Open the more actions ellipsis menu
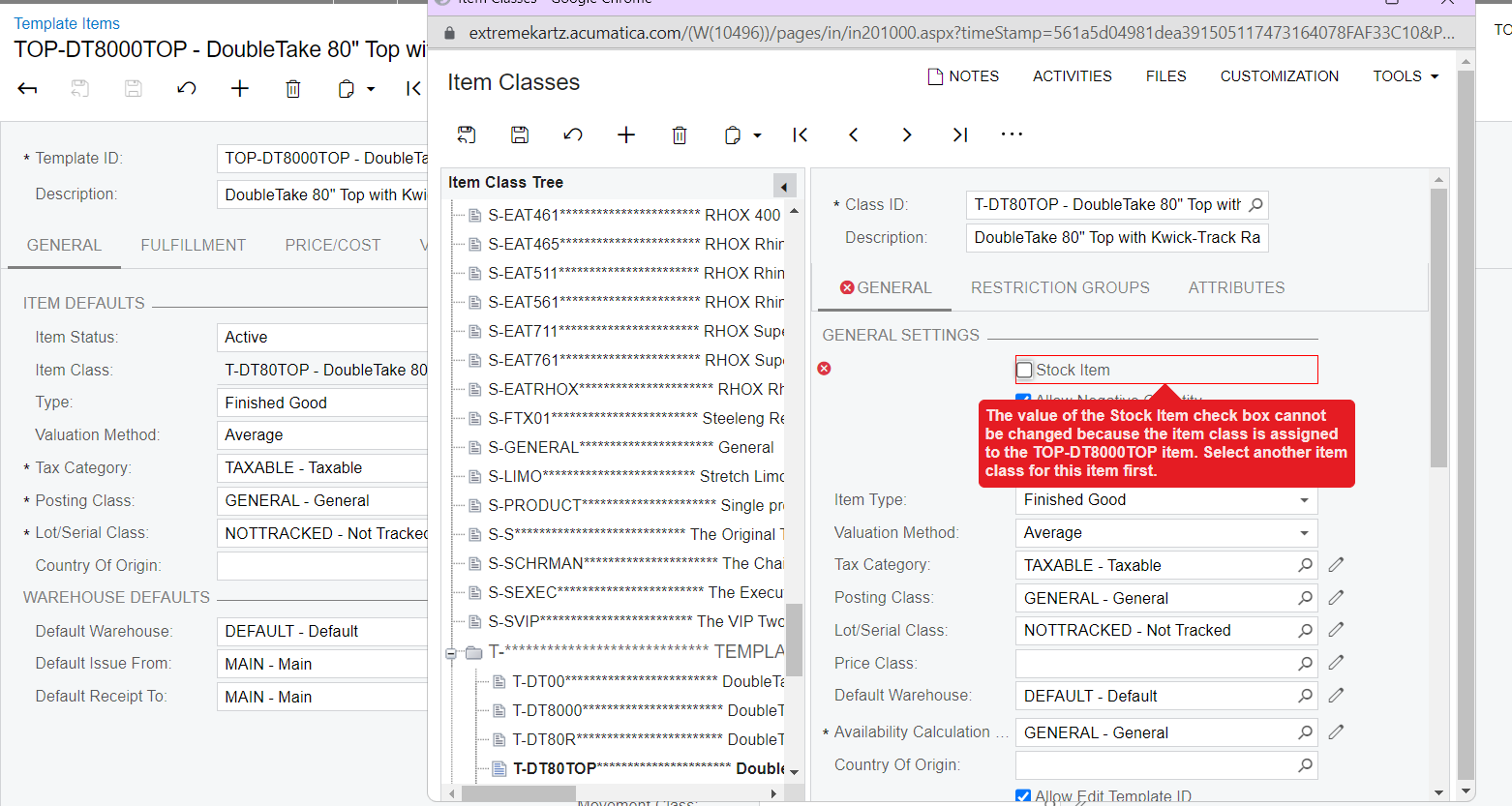The height and width of the screenshot is (806, 1512). click(x=1012, y=134)
